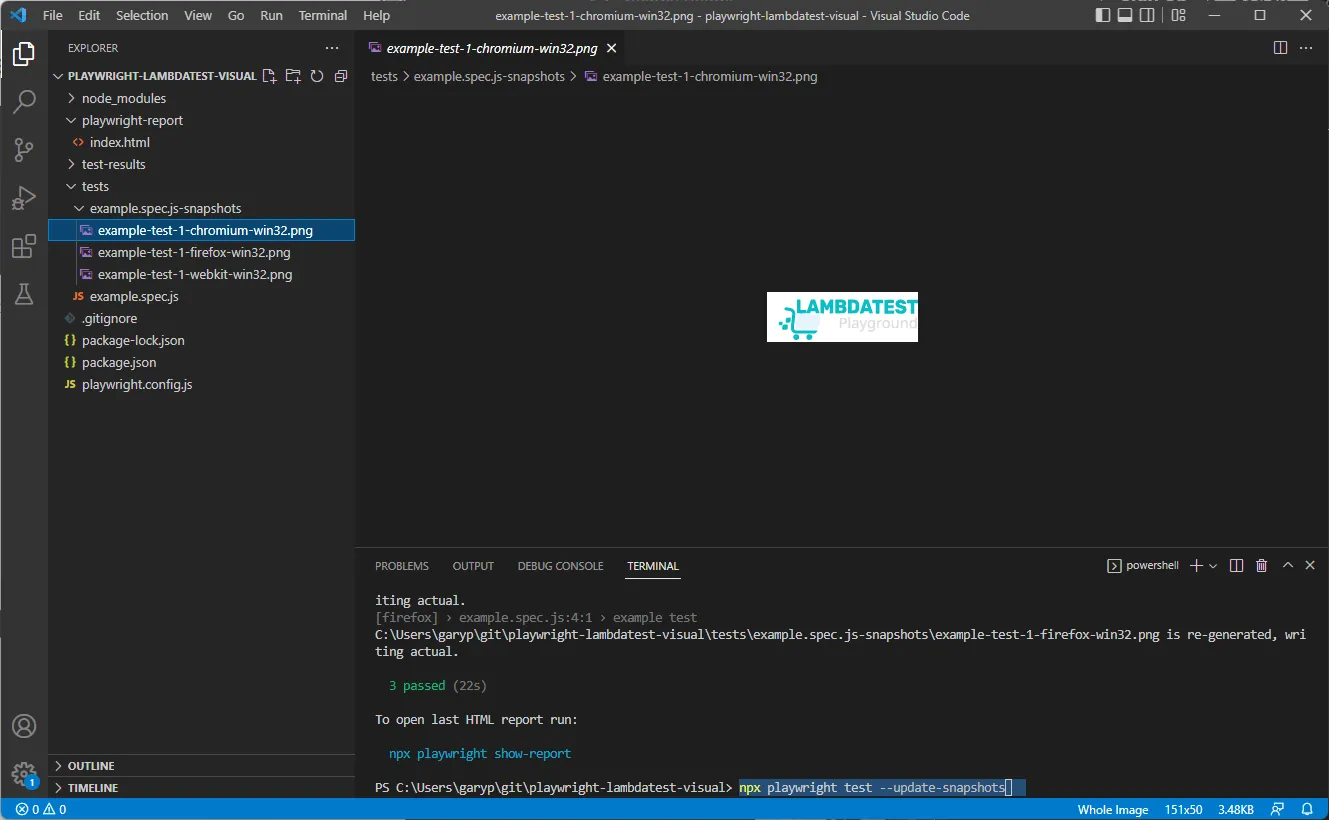Open the Accounts menu icon
This screenshot has height=820, width=1329.
(x=24, y=726)
